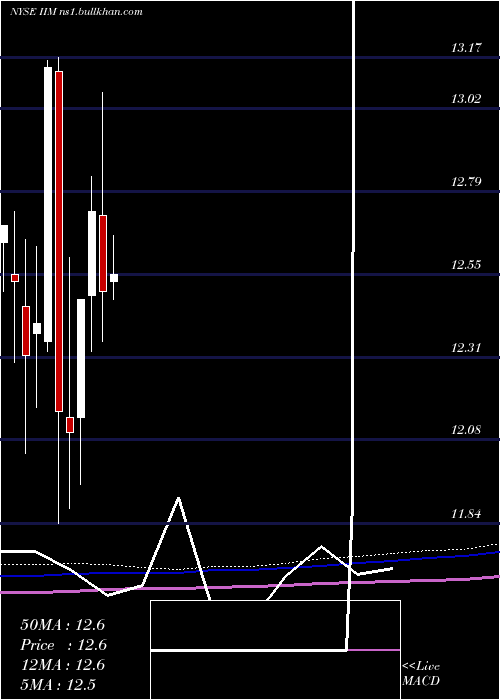Click the 13.17 price level label
The width and height of the screenshot is (500, 700).
(x=466, y=47)
